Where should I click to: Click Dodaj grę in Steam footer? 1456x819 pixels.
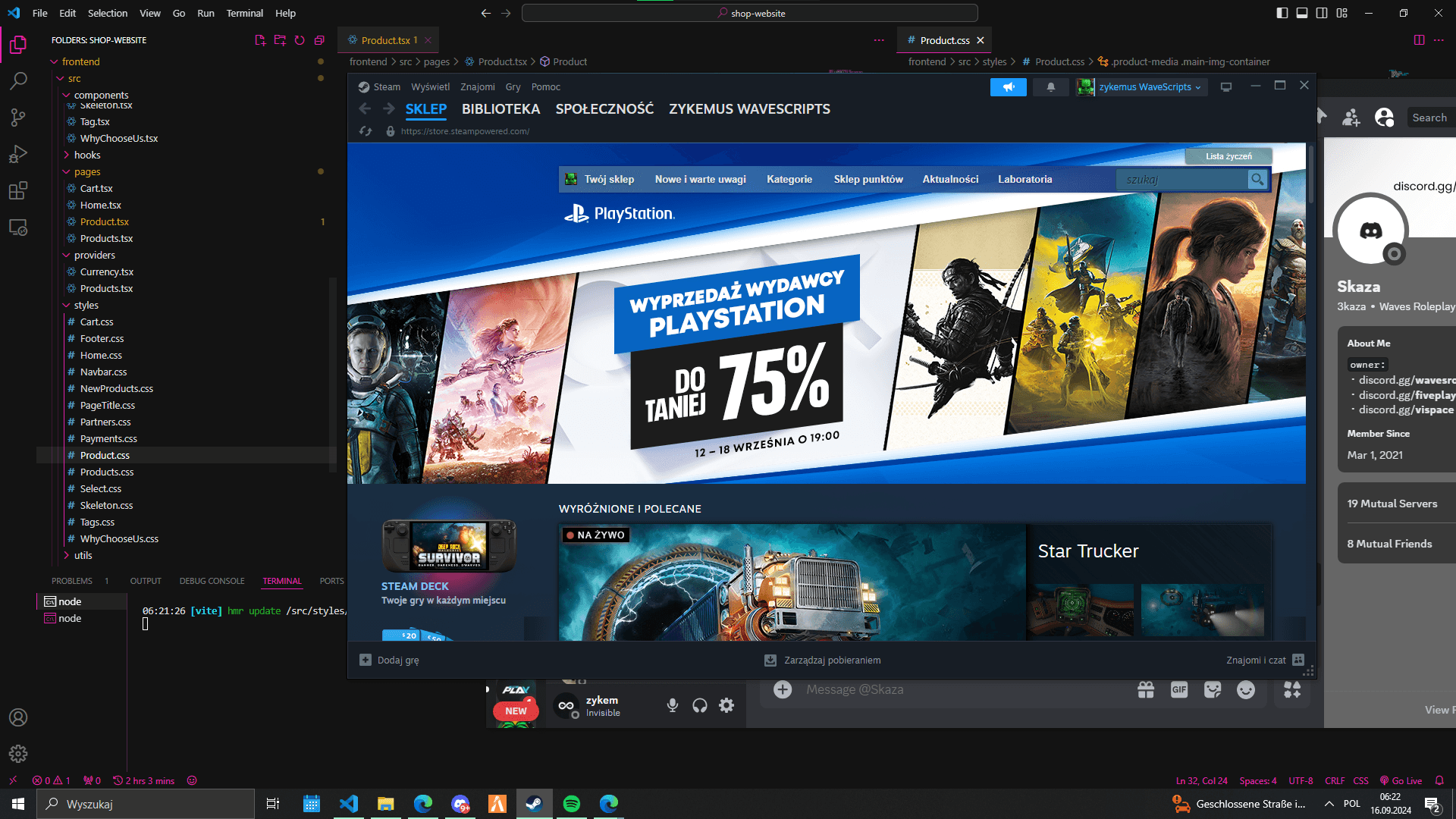(390, 661)
